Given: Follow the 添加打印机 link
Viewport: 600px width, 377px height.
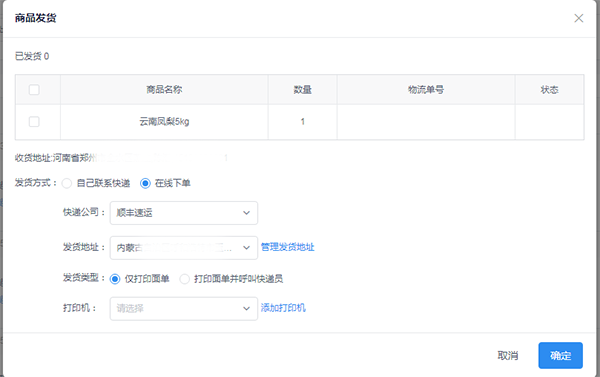Looking at the screenshot, I should 283,308.
